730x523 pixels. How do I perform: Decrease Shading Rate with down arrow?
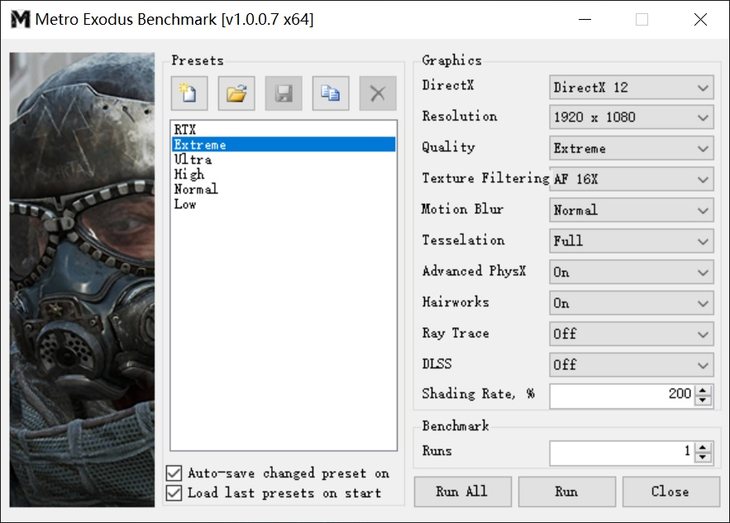pos(703,401)
